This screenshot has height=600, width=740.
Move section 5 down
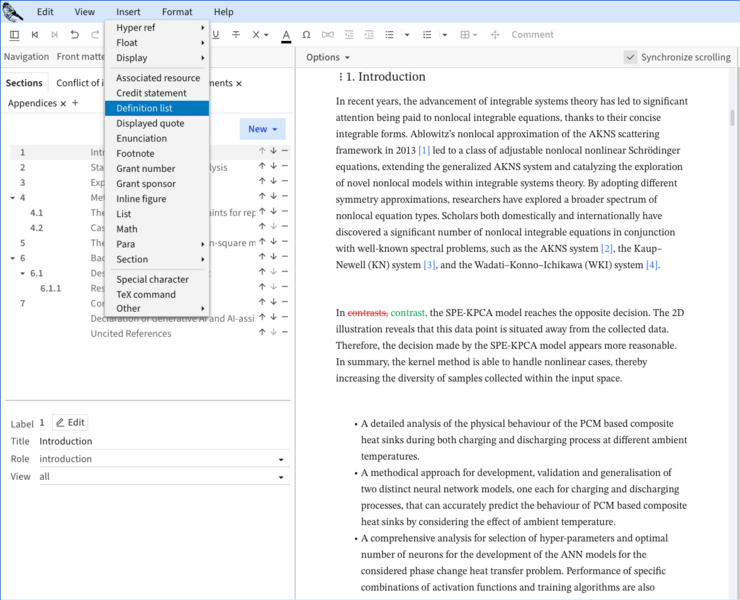[273, 241]
